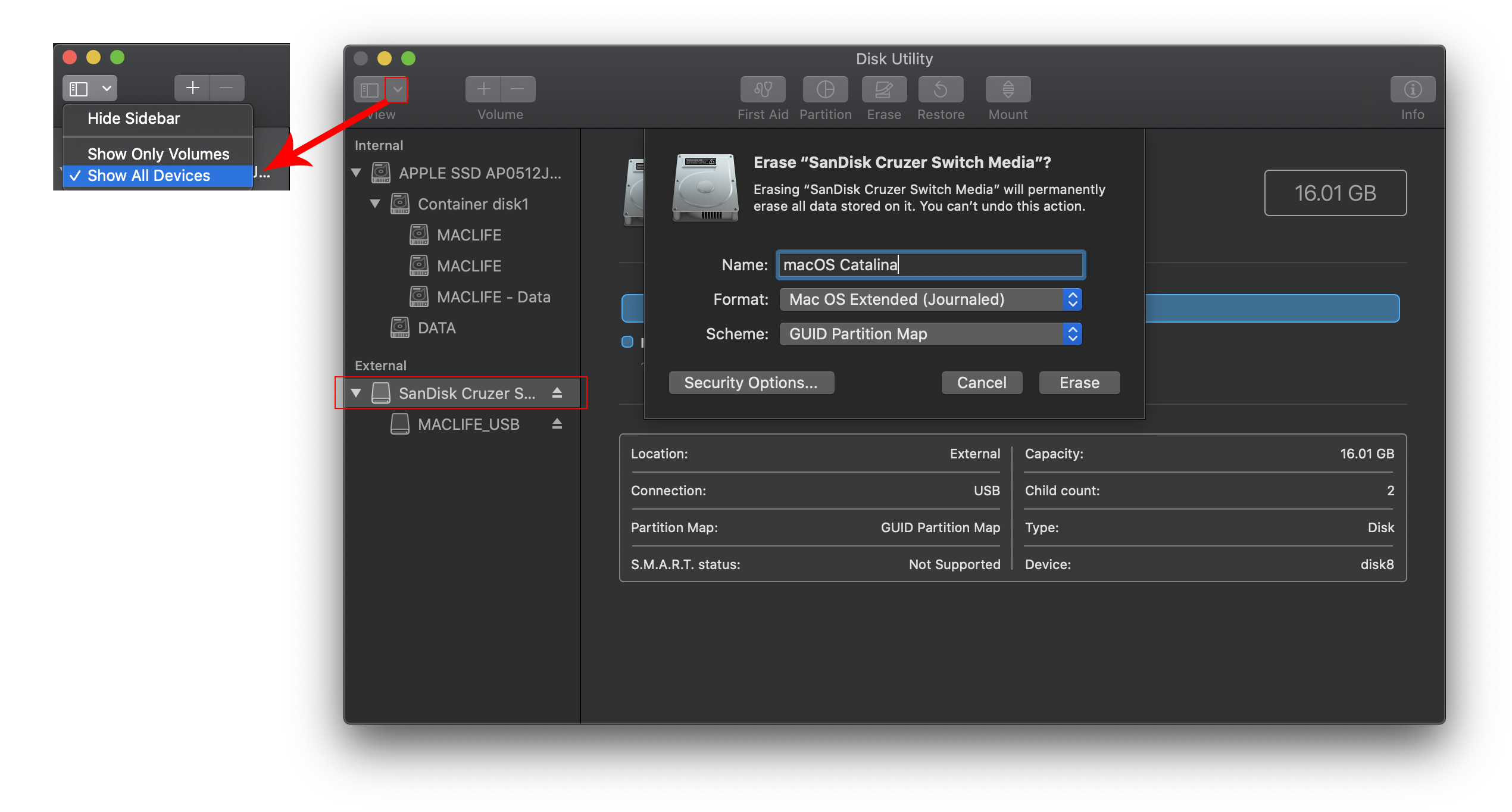
Task: Click the sidebar view icon
Action: click(x=370, y=89)
